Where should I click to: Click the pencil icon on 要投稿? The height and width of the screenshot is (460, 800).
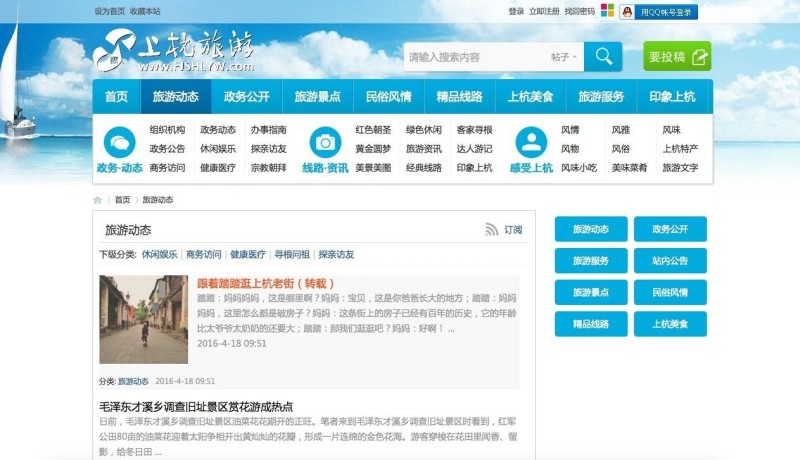pyautogui.click(x=700, y=57)
